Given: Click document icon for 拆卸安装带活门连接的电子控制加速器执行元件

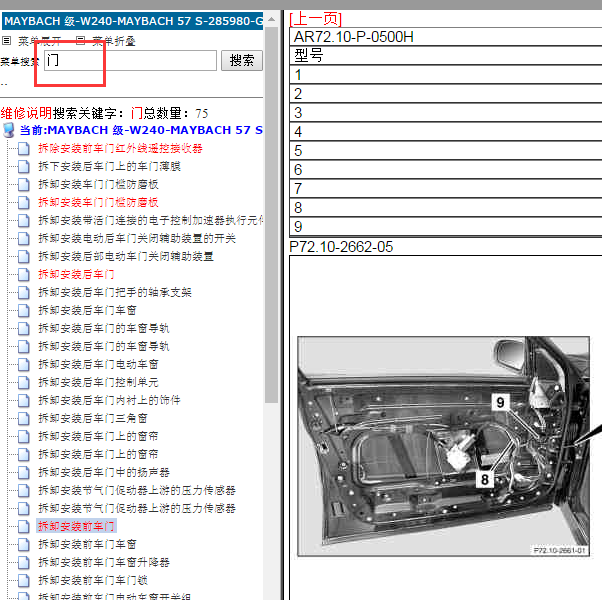Looking at the screenshot, I should [x=24, y=220].
